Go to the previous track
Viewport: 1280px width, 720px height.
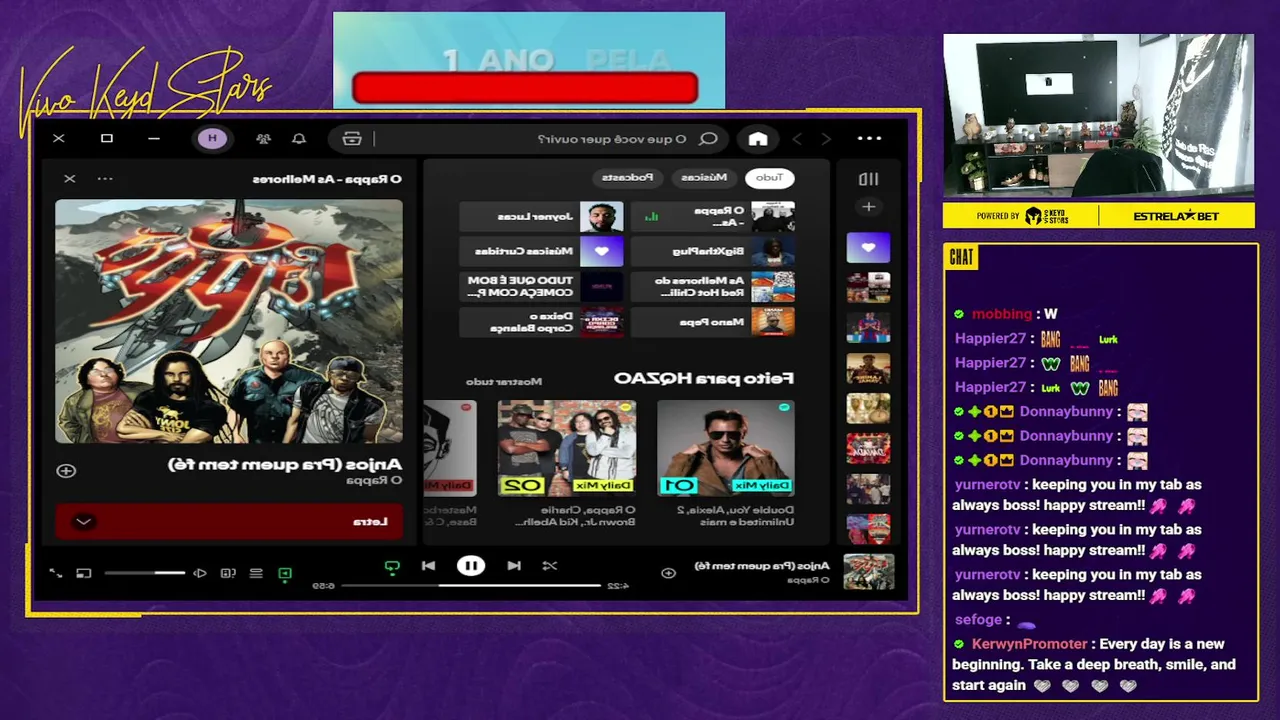[x=514, y=566]
